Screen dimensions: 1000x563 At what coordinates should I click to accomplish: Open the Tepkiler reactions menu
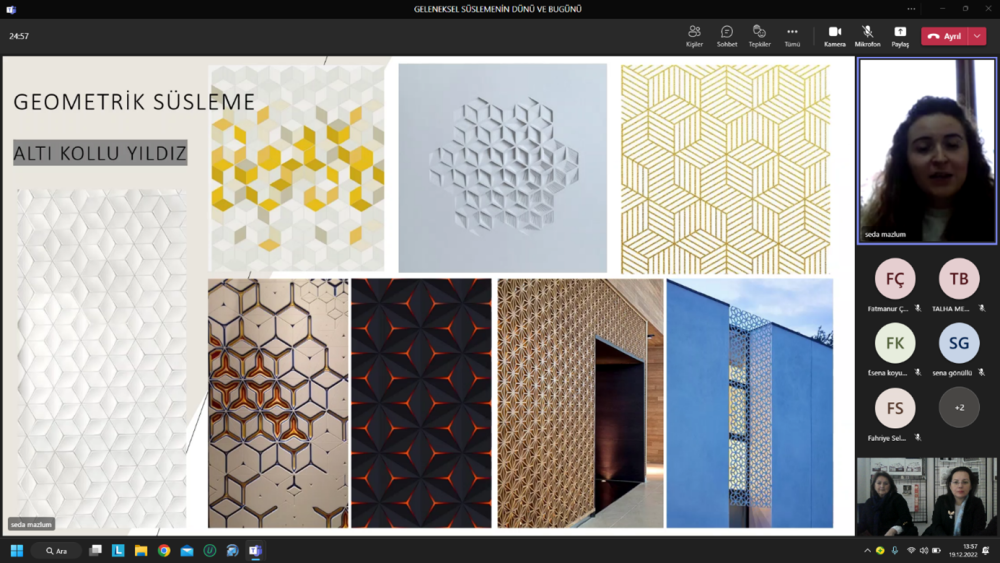click(x=759, y=36)
